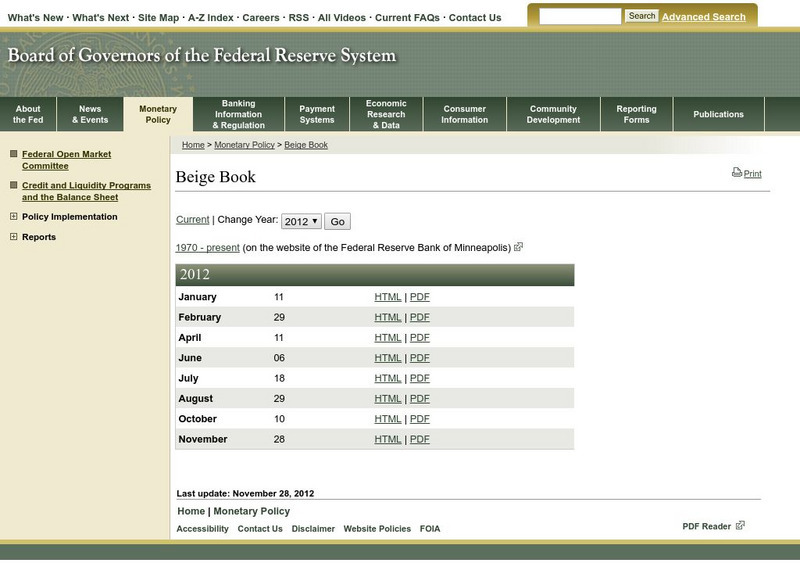Focus the site search input field
Image resolution: width=800 pixels, height=563 pixels.
[580, 16]
